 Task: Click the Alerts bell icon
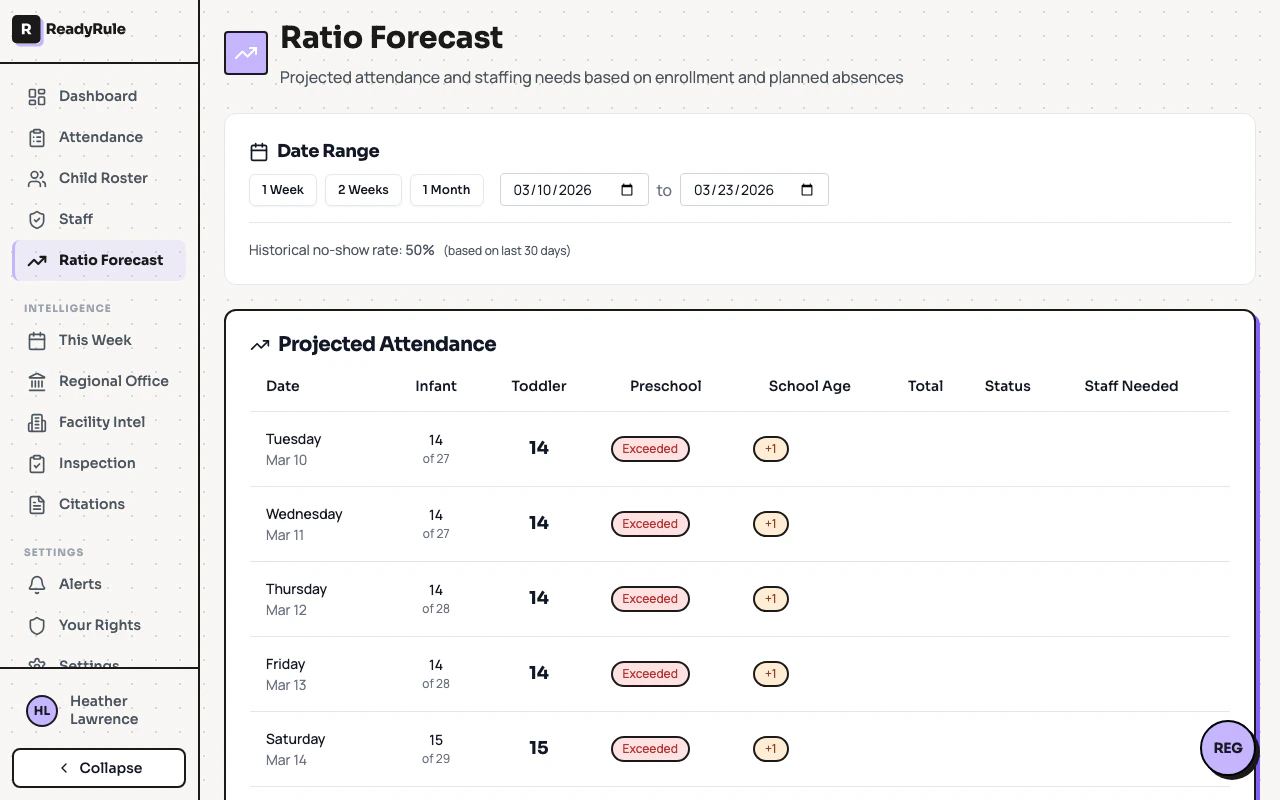coord(37,584)
